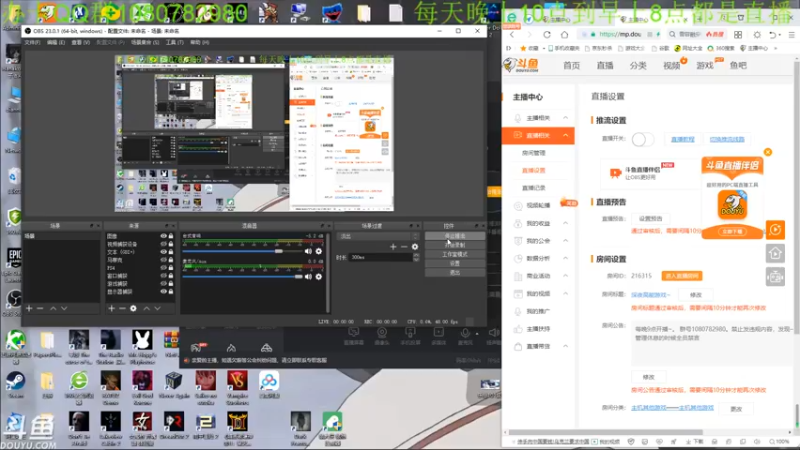The width and height of the screenshot is (800, 450).
Task: Adjust the transition duration stepper arrows
Action: (416, 257)
